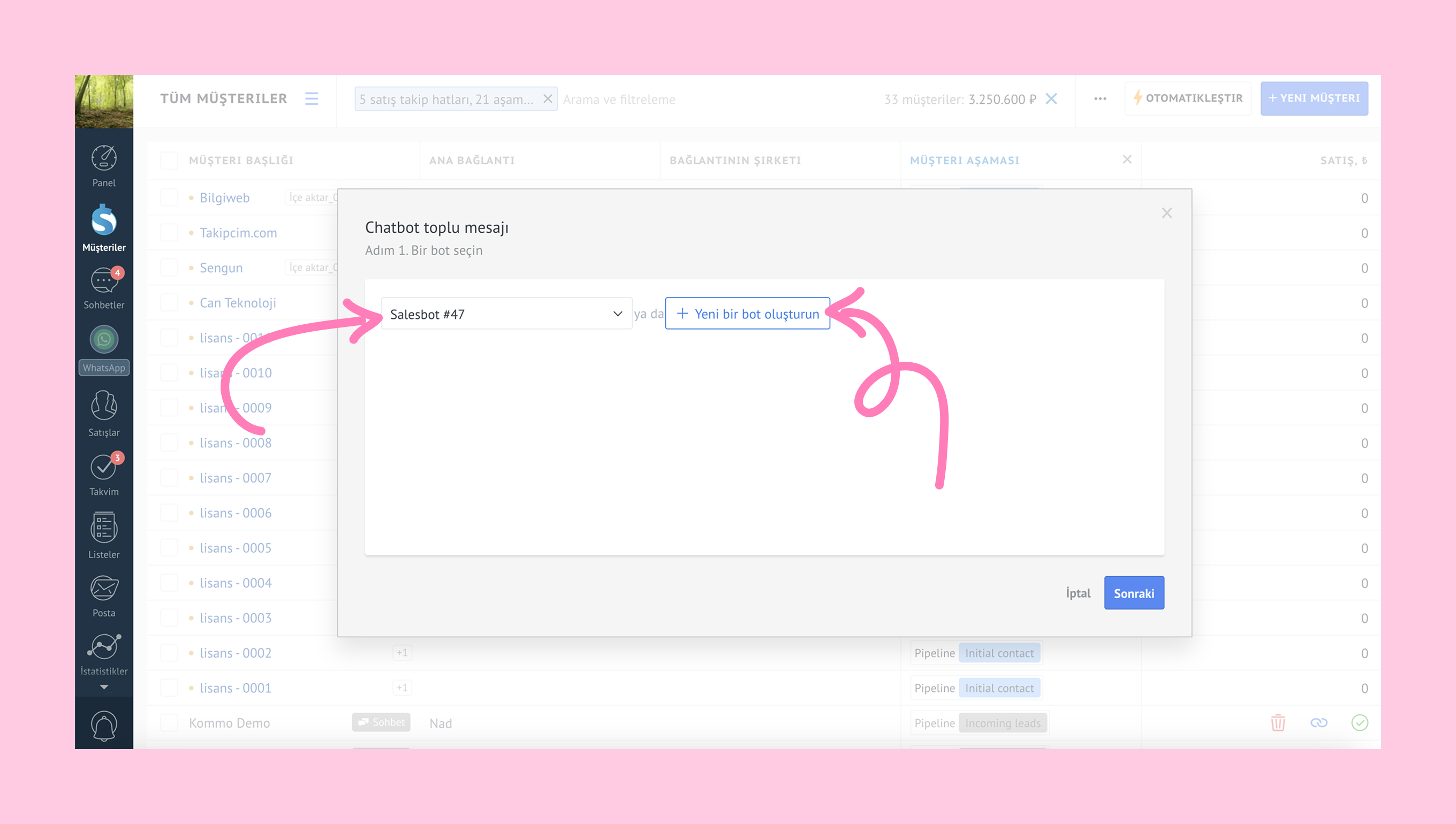Viewport: 1456px width, 824px height.
Task: Expand sidebar with arrow below İstatistikler
Action: [104, 687]
